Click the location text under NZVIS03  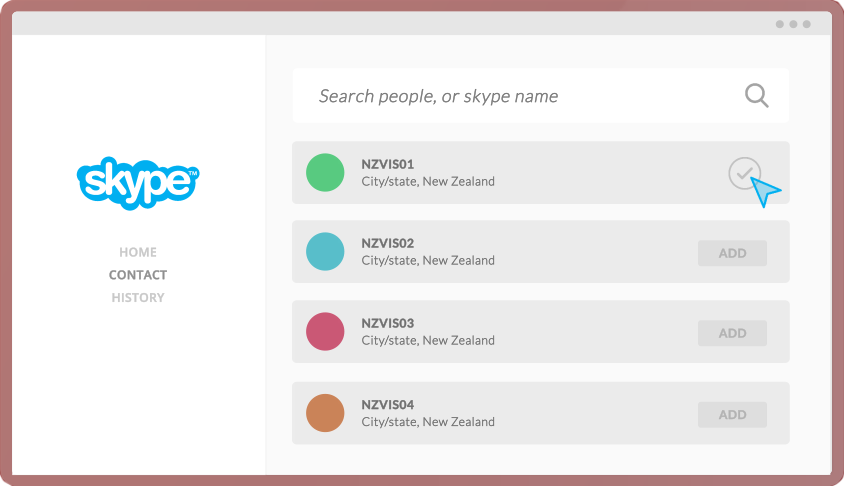(428, 341)
